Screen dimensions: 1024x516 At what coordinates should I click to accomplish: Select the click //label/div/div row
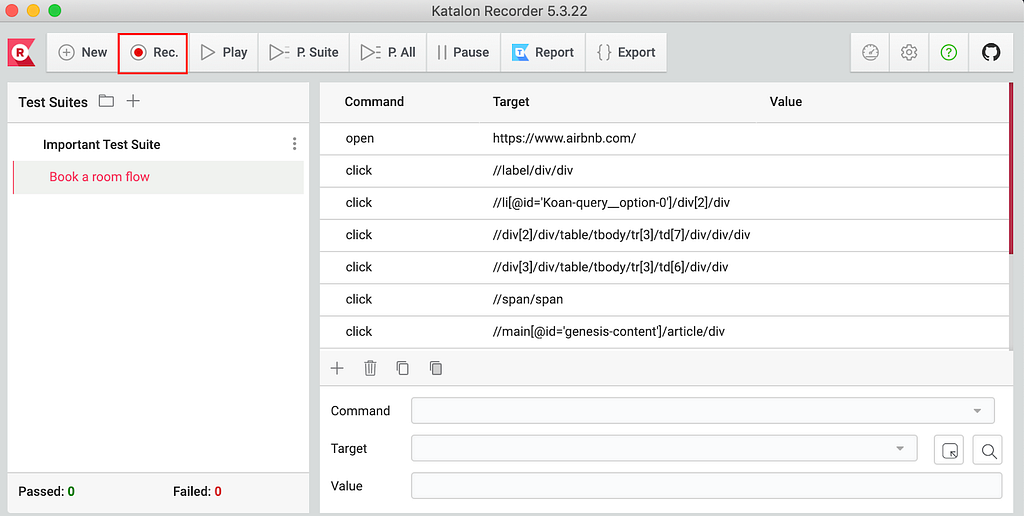tap(664, 170)
